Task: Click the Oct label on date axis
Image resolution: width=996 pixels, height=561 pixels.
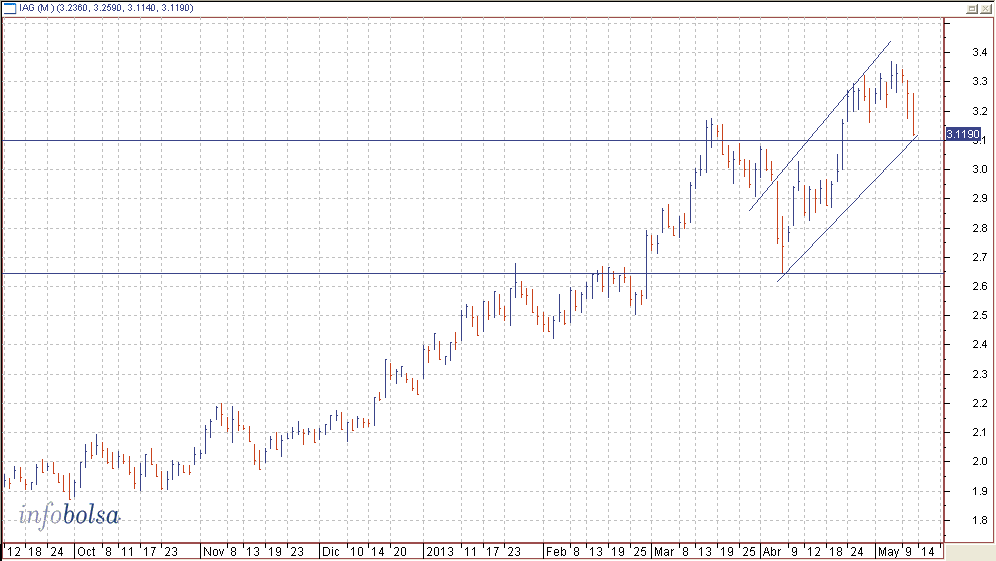Action: click(x=86, y=551)
